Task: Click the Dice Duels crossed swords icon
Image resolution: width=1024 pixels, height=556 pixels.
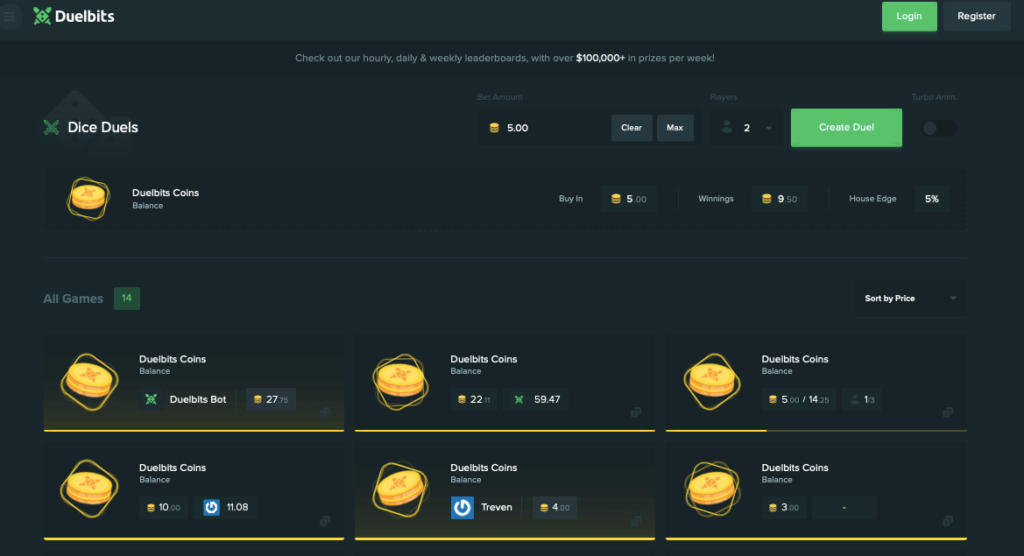Action: tap(51, 127)
